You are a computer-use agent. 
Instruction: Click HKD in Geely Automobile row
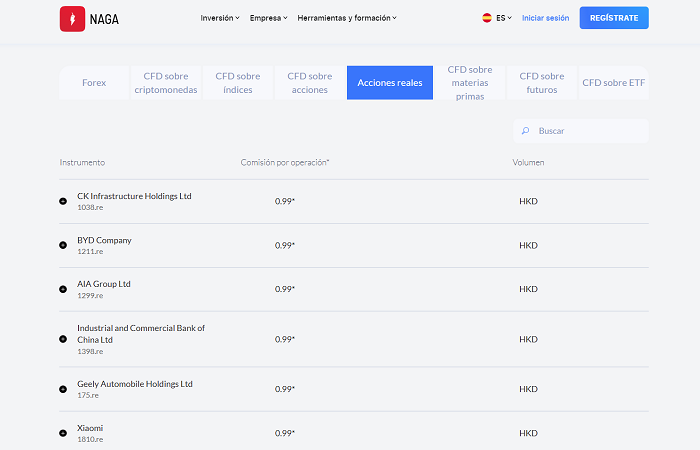click(528, 389)
